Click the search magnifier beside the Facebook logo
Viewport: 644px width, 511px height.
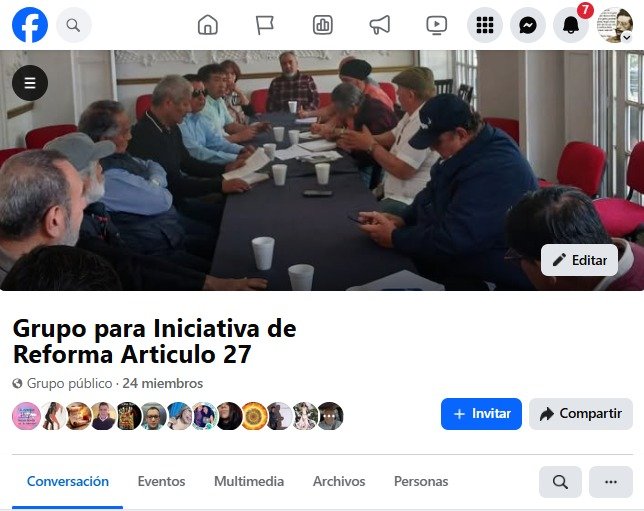[x=74, y=25]
